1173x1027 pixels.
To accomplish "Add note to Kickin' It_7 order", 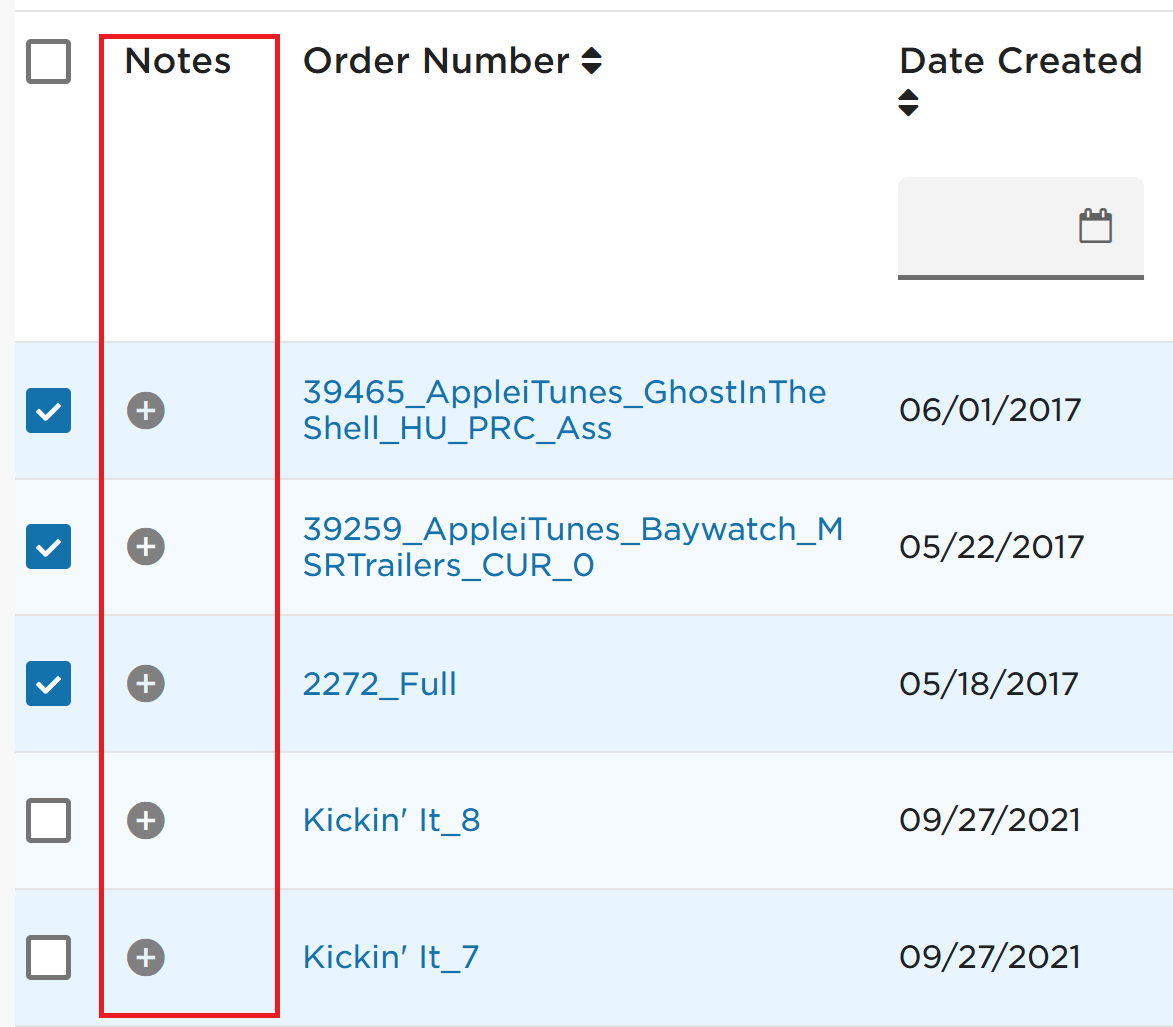I will tap(146, 957).
